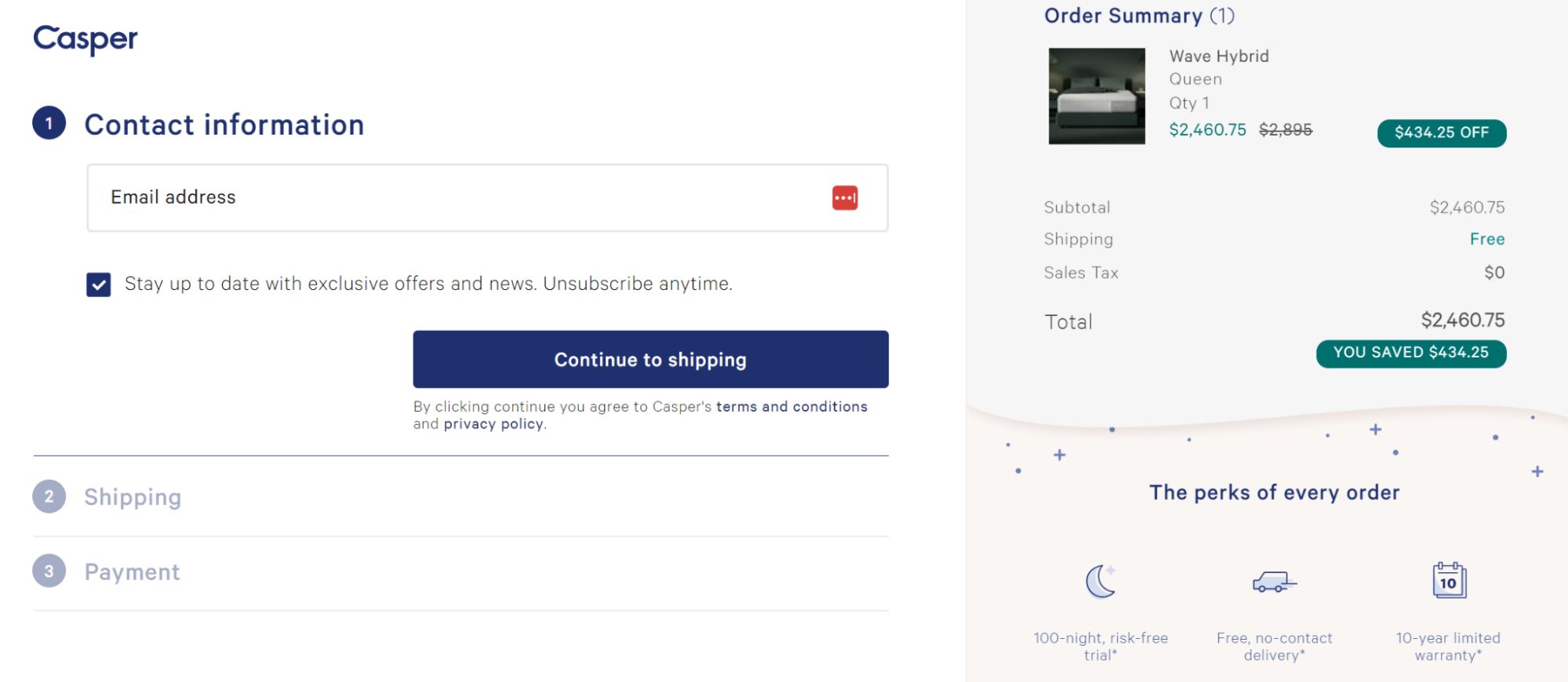
Task: Open Casper's terms and conditions
Action: pyautogui.click(x=791, y=406)
